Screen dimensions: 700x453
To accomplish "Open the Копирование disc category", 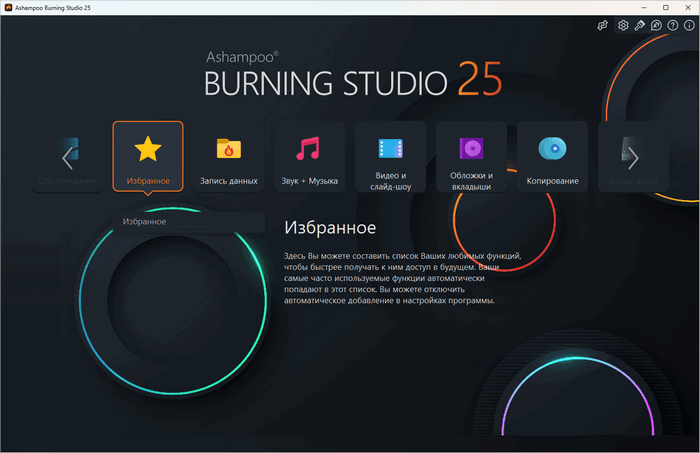I will click(x=552, y=156).
